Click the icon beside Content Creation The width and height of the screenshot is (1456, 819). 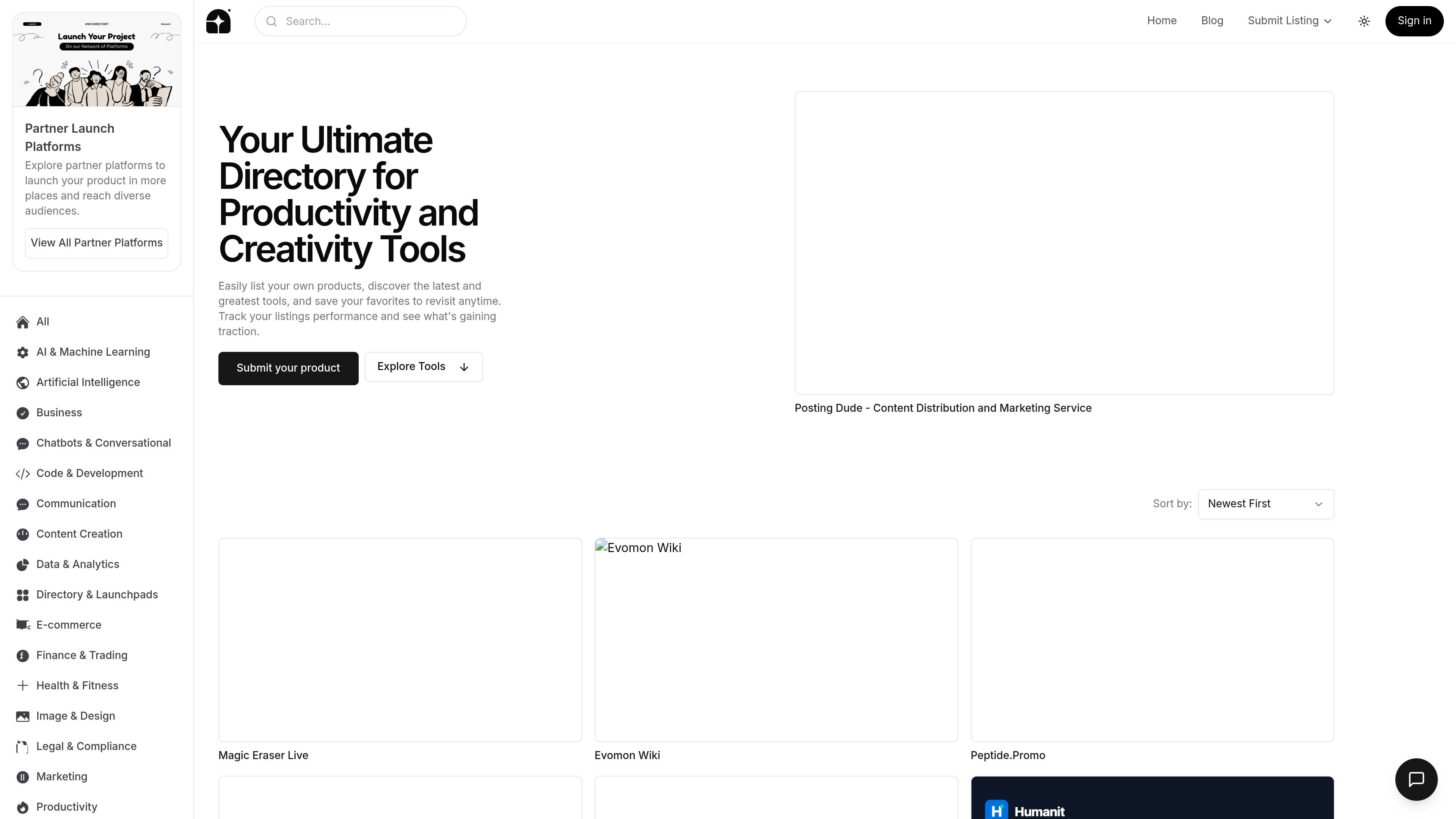pos(23,535)
